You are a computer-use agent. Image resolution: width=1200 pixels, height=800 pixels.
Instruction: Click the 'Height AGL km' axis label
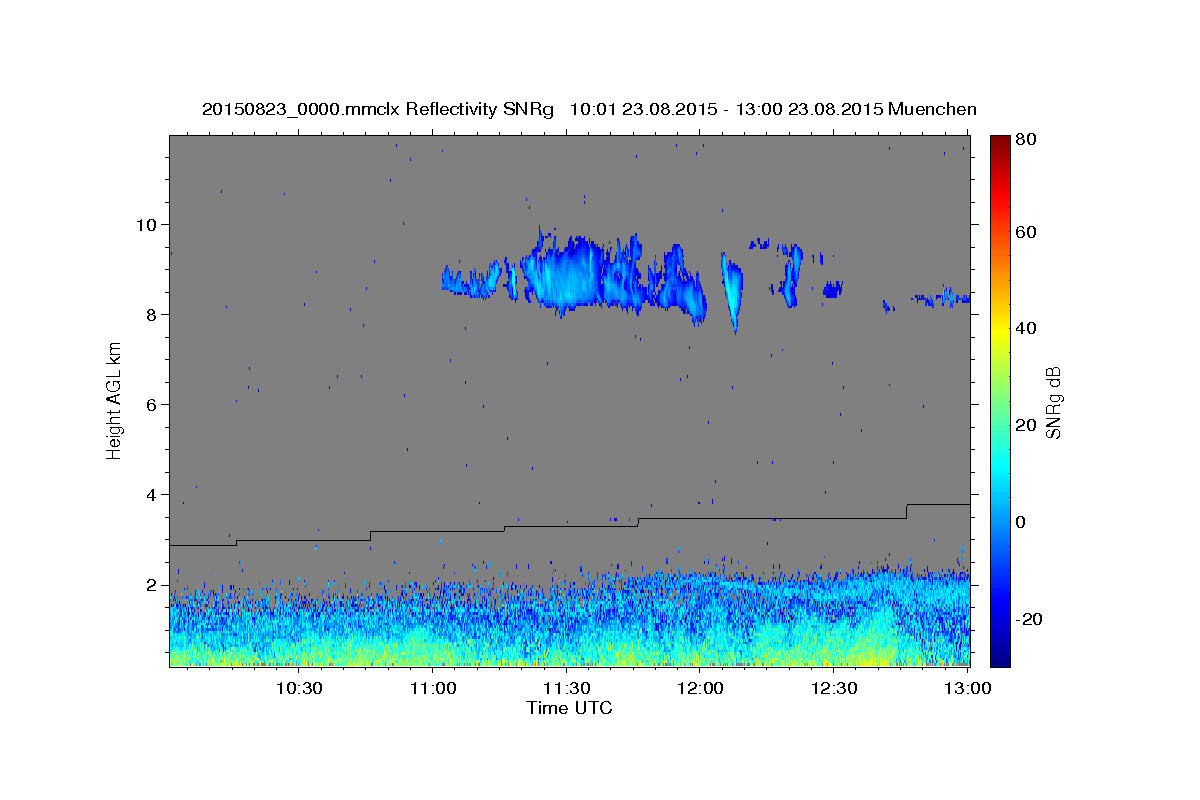pos(115,400)
